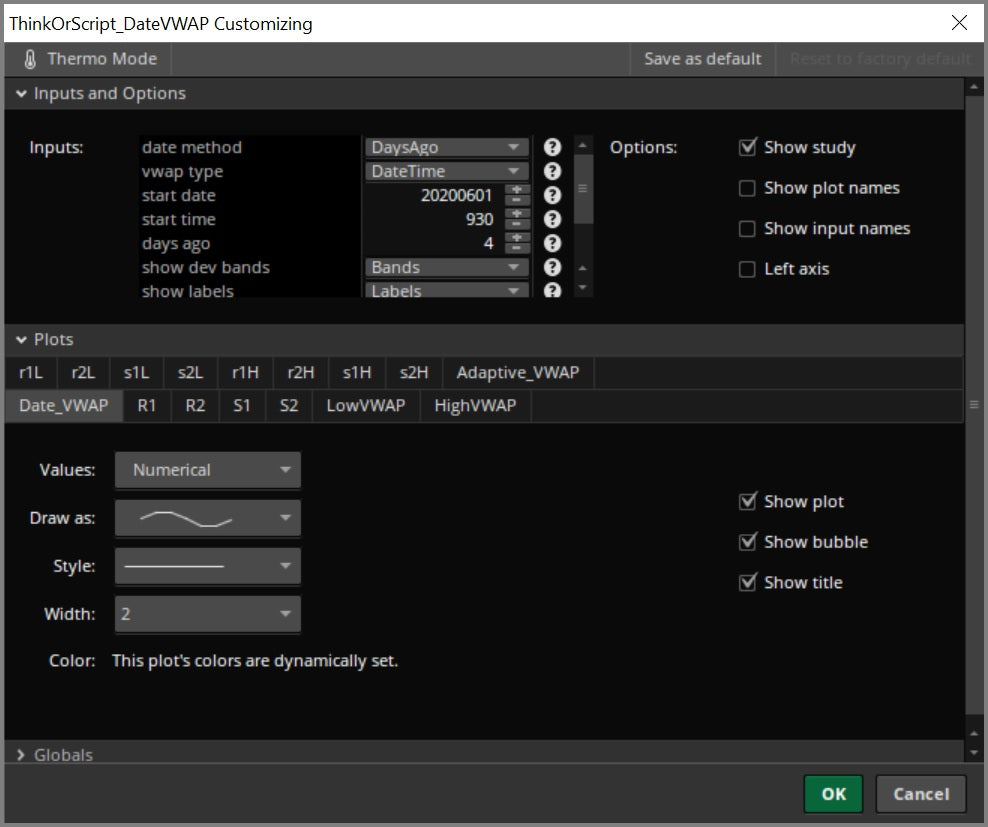This screenshot has height=827, width=988.
Task: Open the date method DaysAgo dropdown
Action: tap(447, 147)
